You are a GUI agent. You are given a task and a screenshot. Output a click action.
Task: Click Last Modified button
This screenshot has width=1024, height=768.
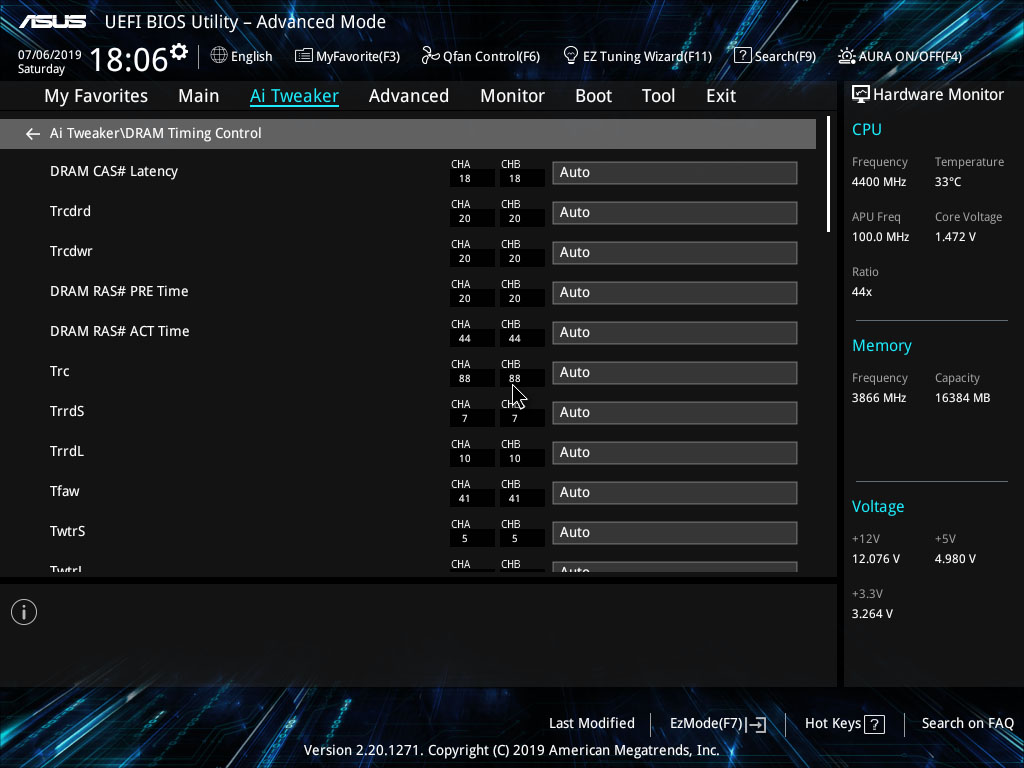(592, 724)
